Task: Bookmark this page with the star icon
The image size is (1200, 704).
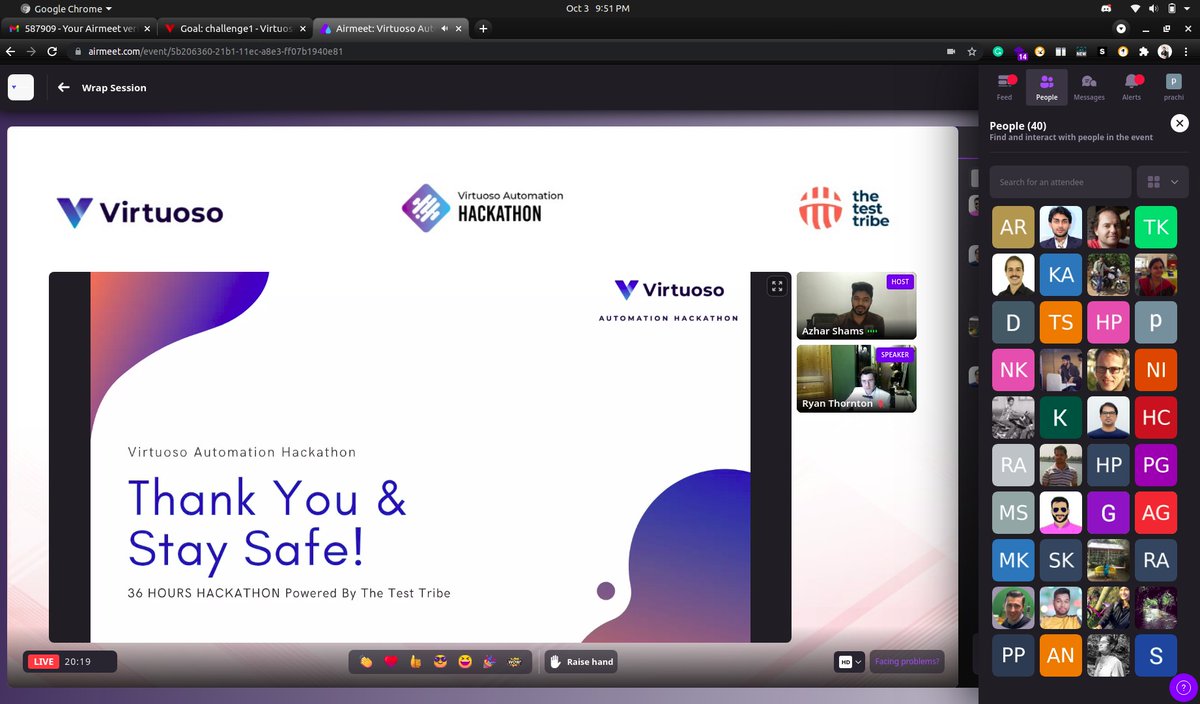Action: coord(972,51)
